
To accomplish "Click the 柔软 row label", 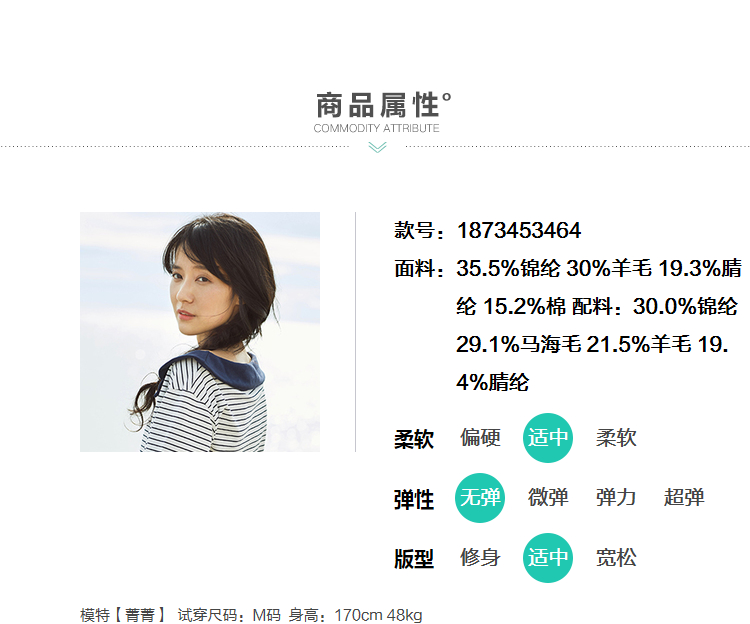I will click(414, 439).
